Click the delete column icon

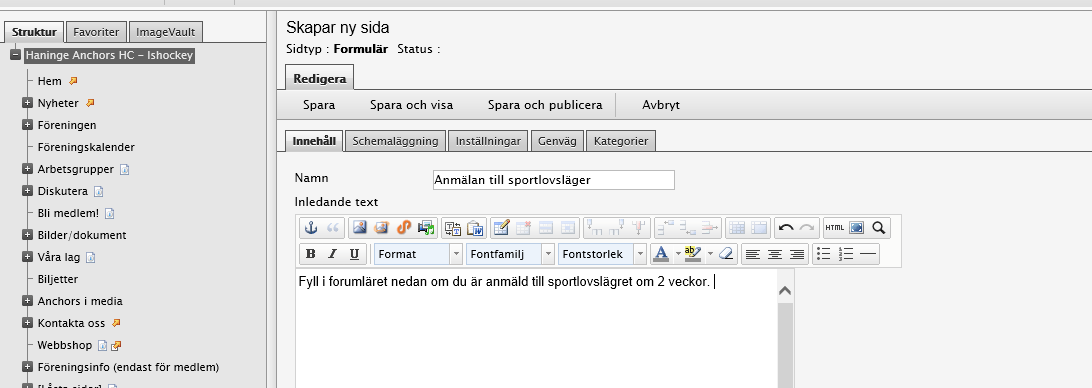click(x=639, y=228)
